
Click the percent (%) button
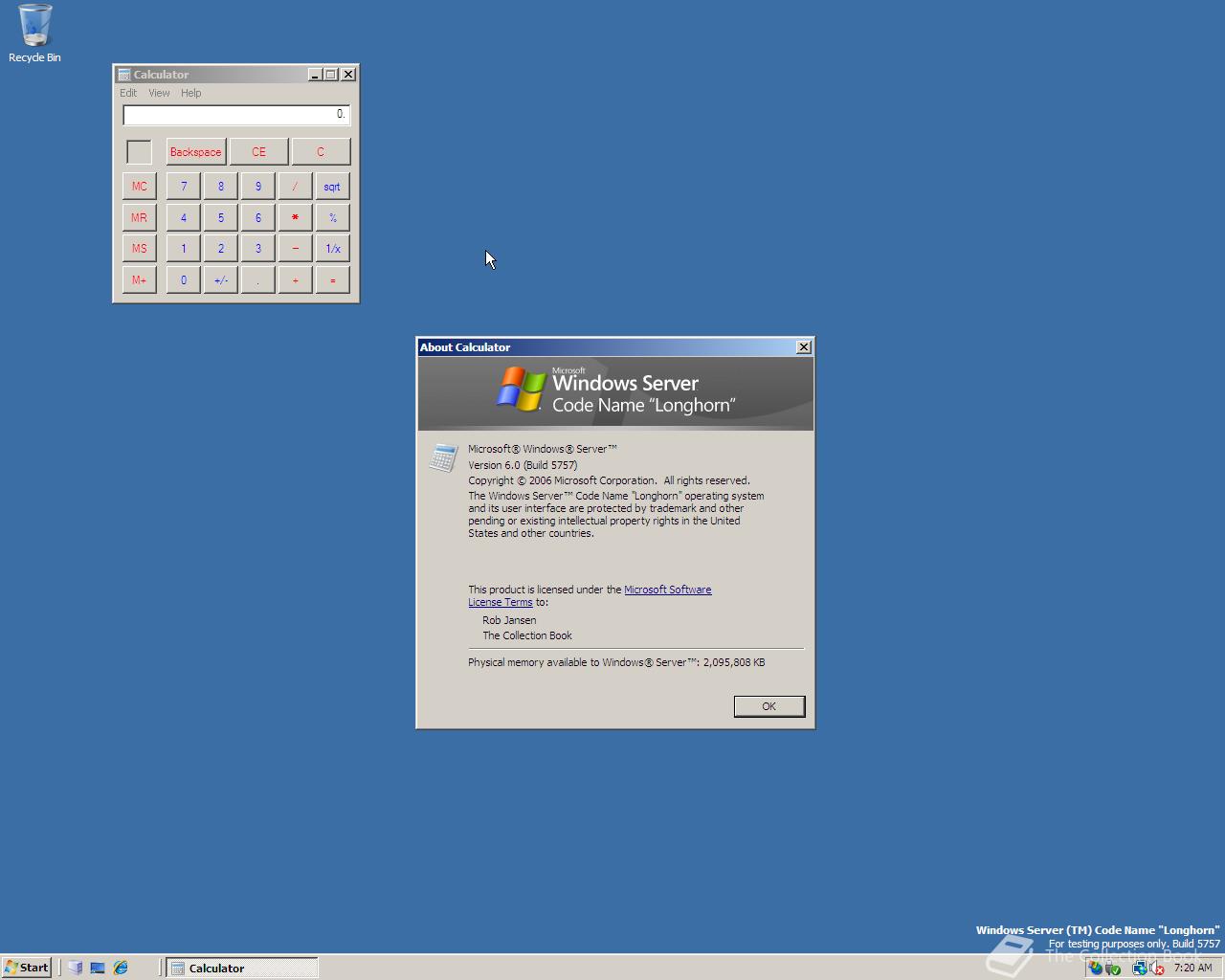[332, 218]
